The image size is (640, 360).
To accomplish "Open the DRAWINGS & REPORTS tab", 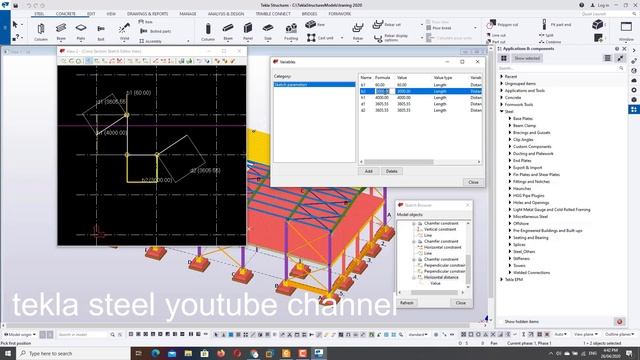I will coord(147,14).
